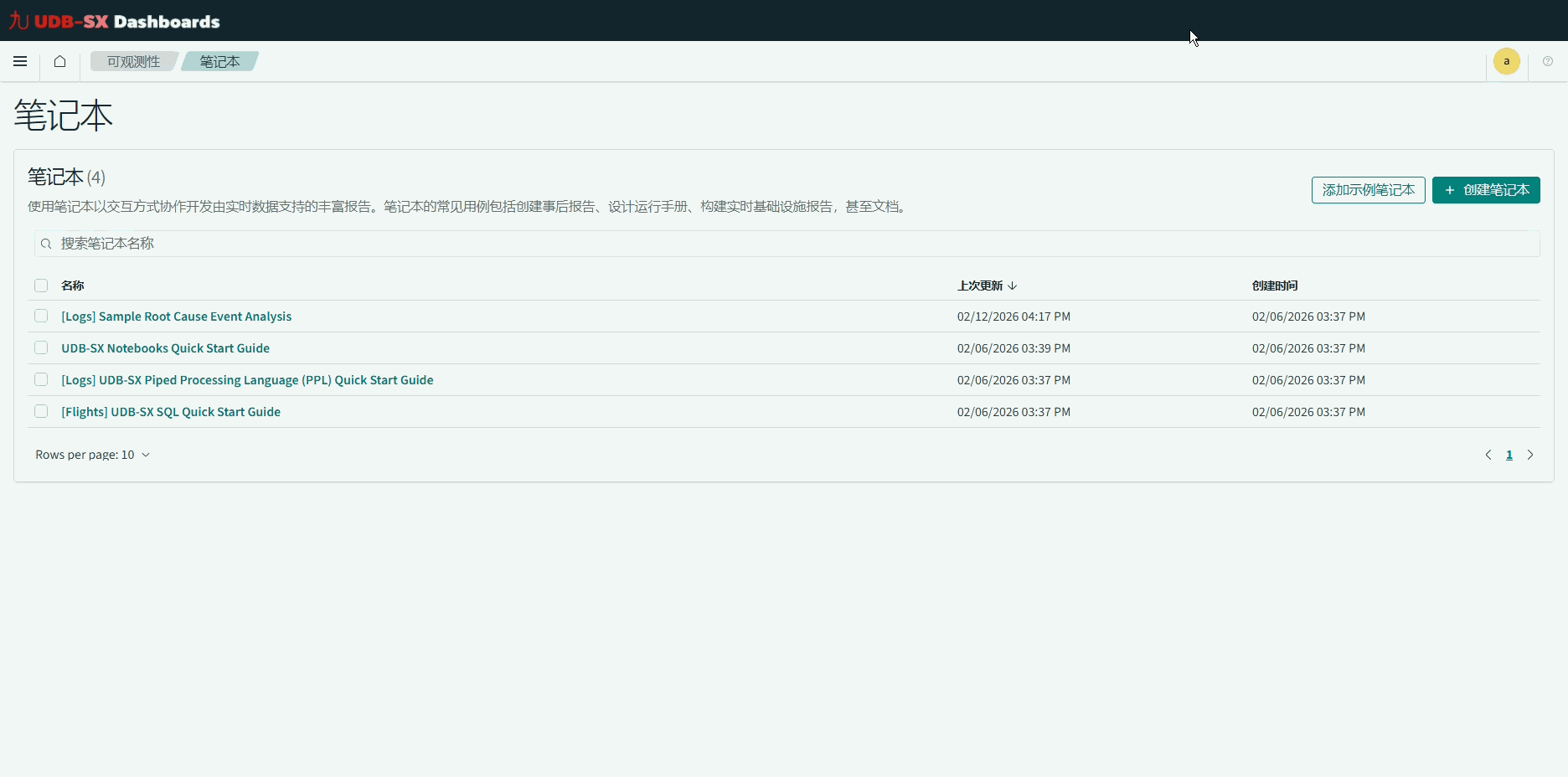Open UDB-SX Notebooks Quick Start Guide

tap(165, 348)
